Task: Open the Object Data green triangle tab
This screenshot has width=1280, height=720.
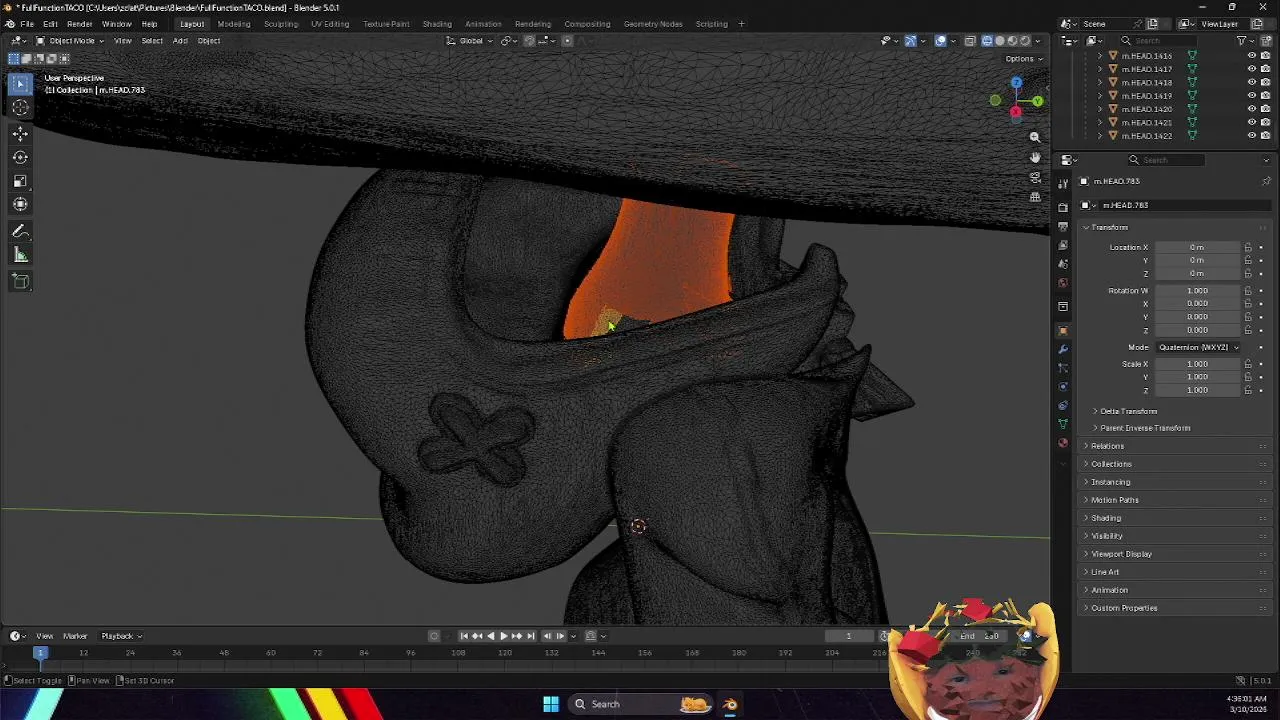Action: click(x=1063, y=424)
